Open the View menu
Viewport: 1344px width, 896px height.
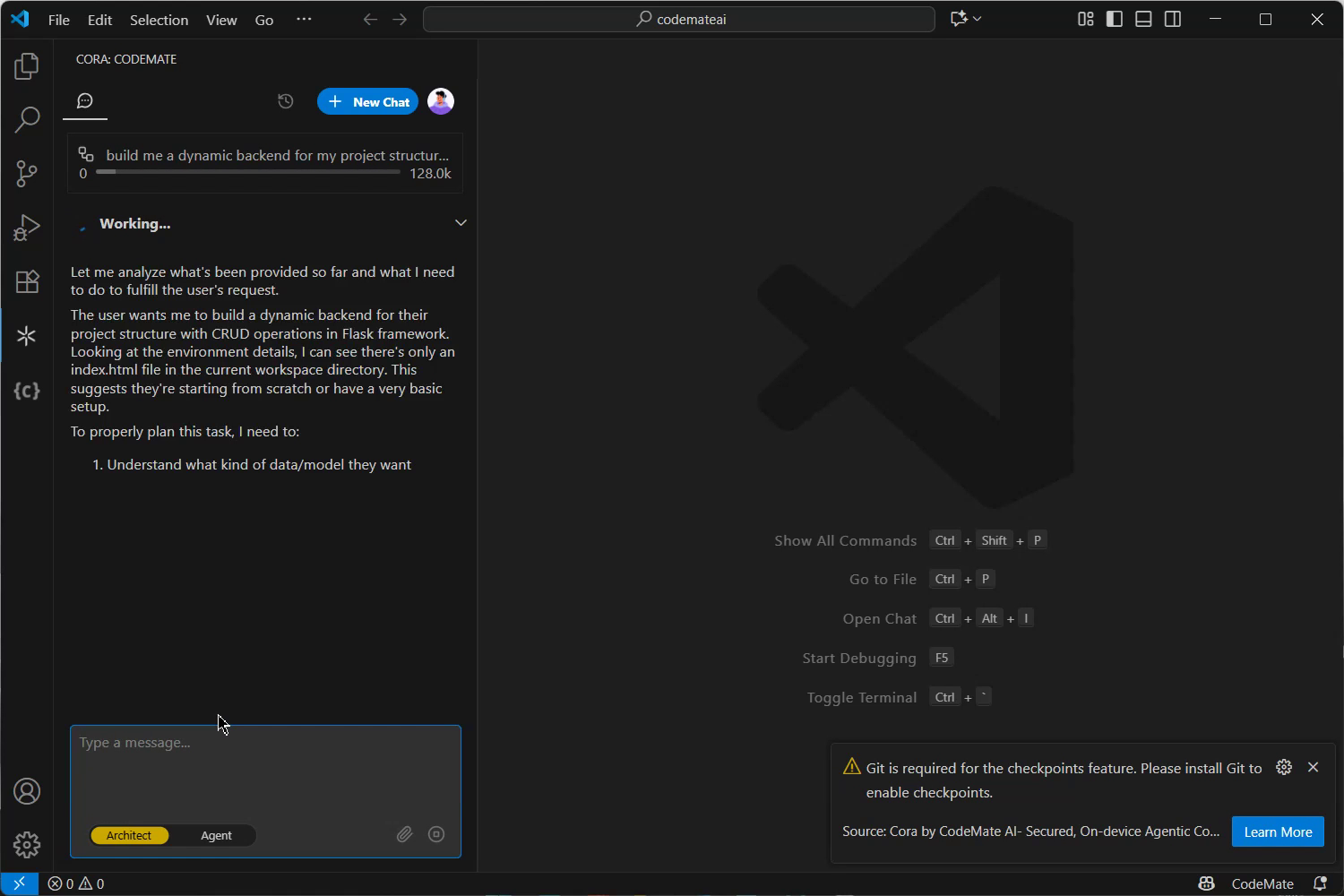[x=221, y=20]
